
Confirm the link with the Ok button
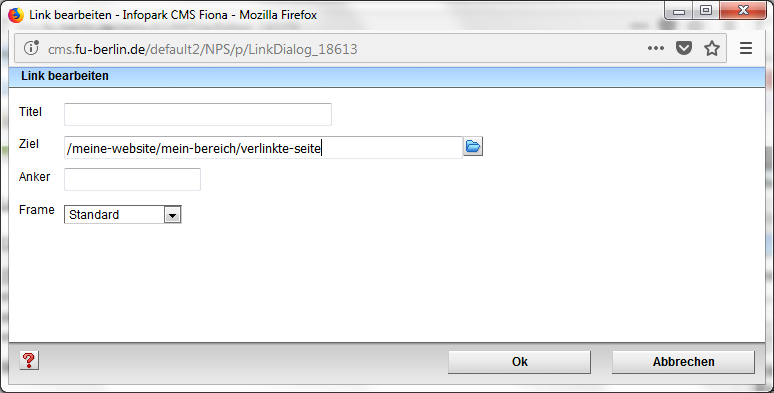click(519, 362)
